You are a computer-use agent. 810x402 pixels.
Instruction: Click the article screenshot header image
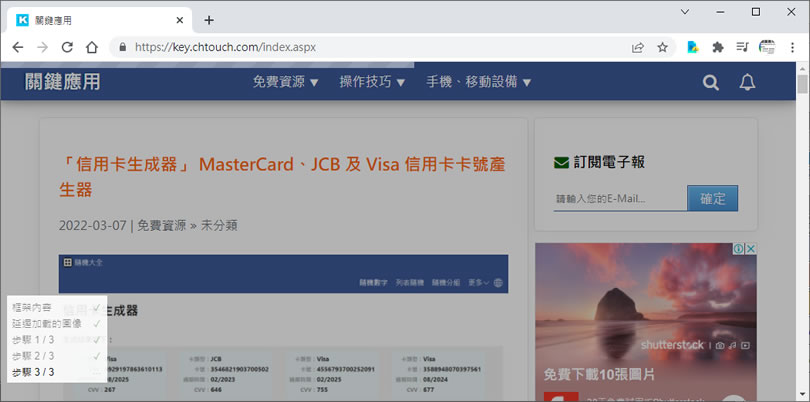coord(283,273)
